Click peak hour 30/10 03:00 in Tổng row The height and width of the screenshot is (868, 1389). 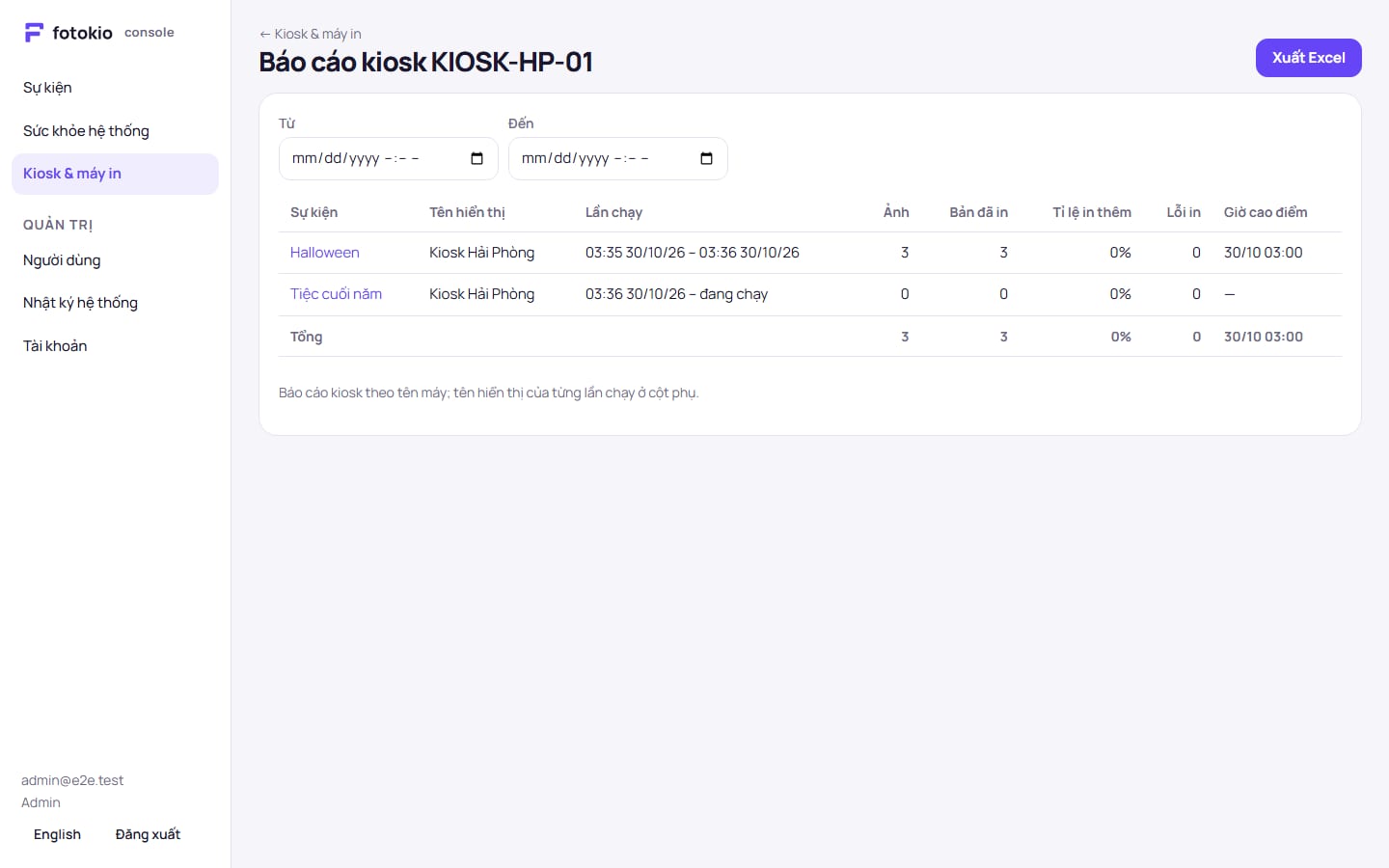click(x=1263, y=337)
